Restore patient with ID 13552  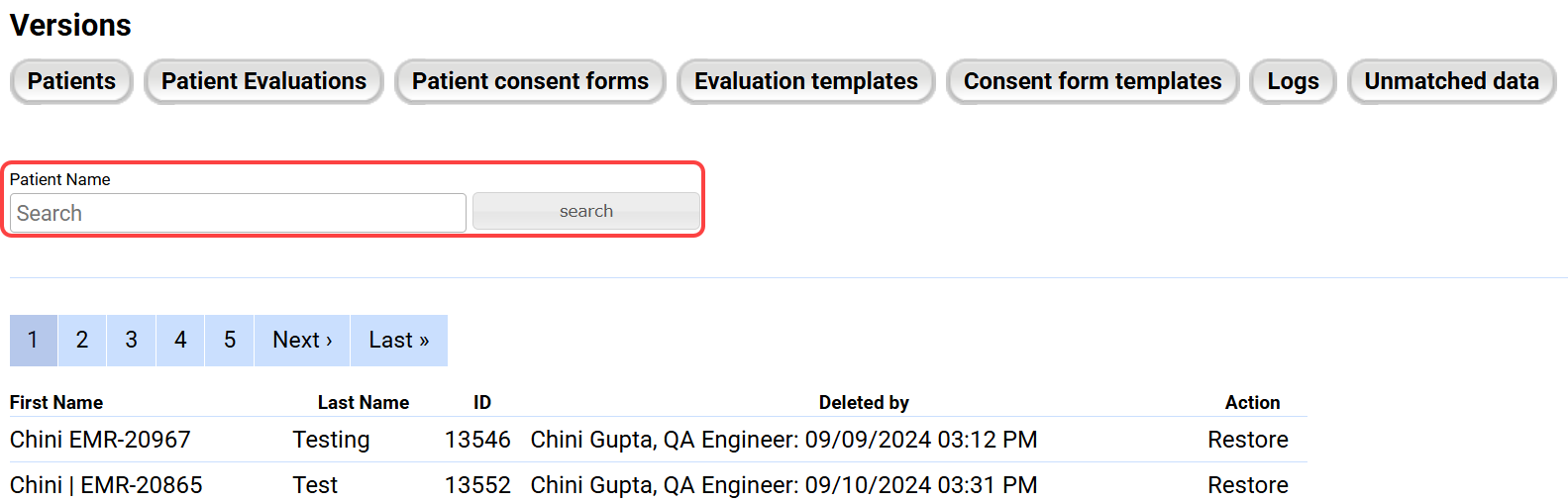tap(1247, 485)
